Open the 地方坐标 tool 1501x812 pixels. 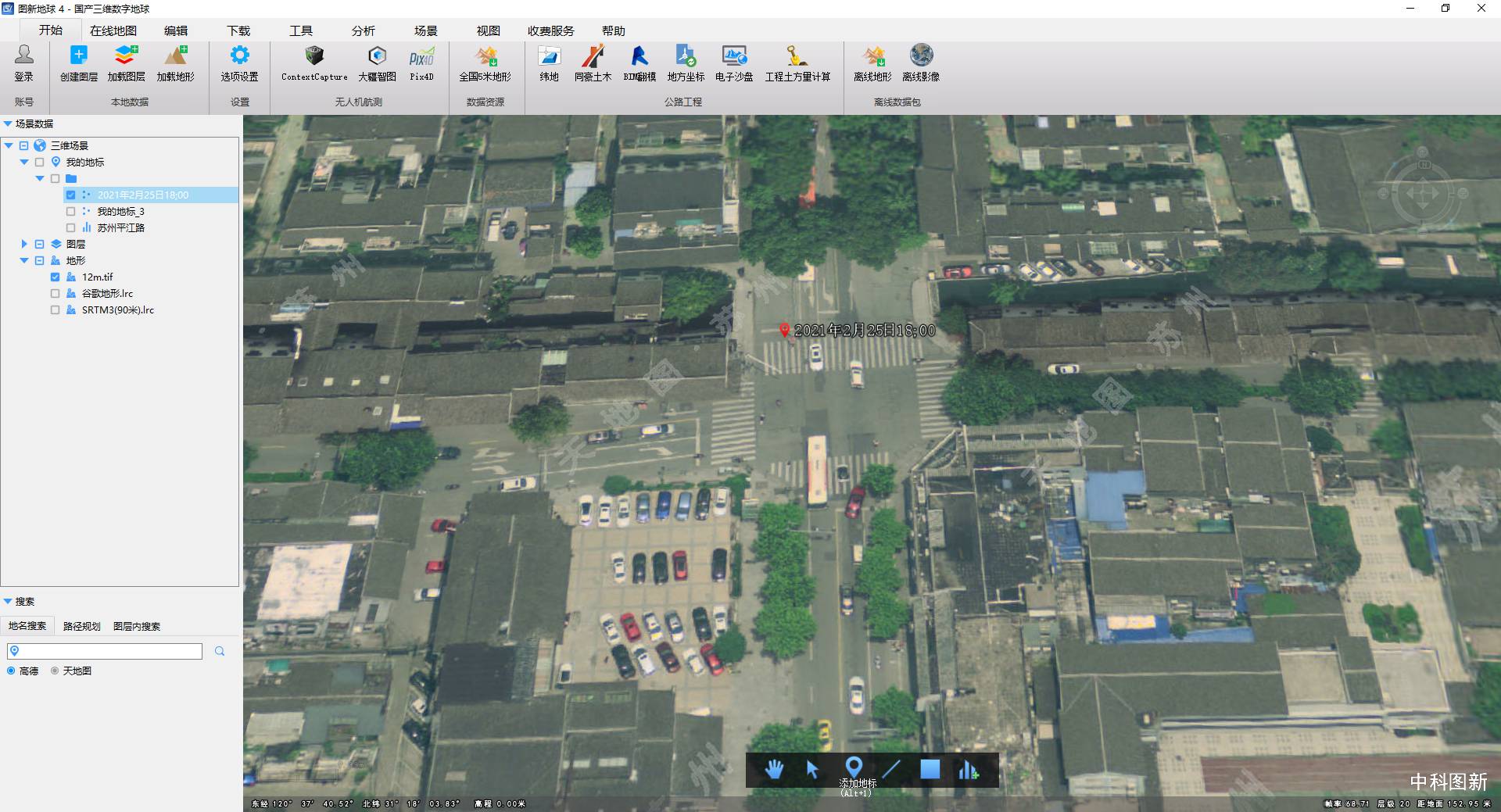coord(686,63)
